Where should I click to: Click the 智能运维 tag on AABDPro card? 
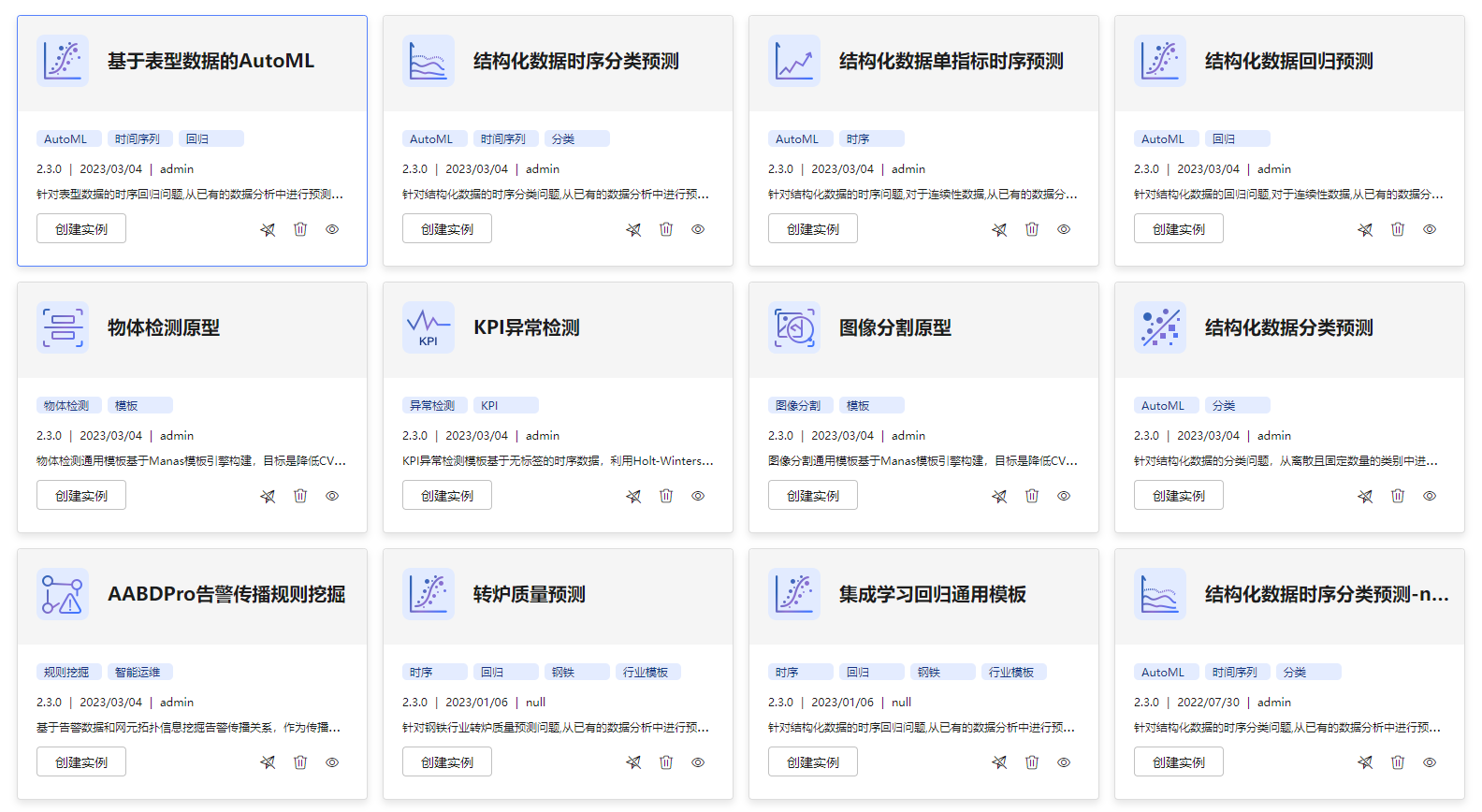[x=140, y=672]
